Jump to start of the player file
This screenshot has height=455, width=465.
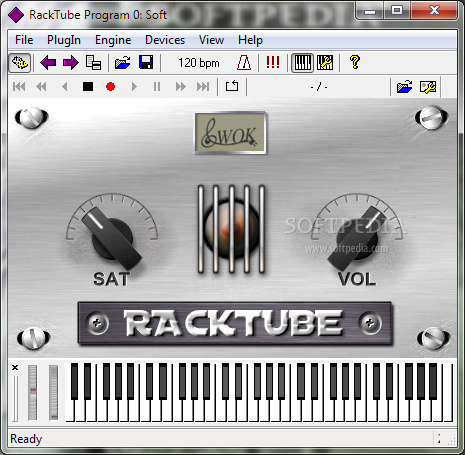[x=19, y=87]
